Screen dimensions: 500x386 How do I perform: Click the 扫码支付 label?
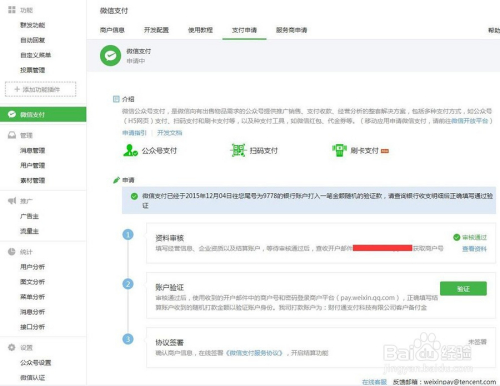coord(264,151)
